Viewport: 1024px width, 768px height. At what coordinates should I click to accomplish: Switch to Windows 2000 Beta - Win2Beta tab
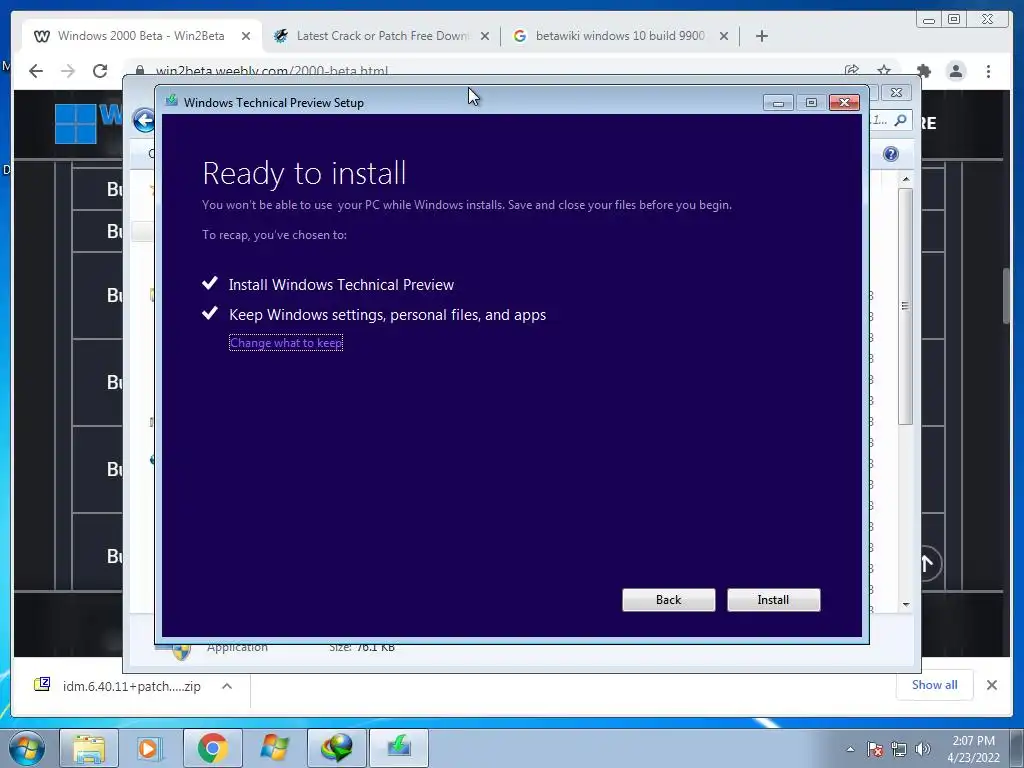click(140, 36)
